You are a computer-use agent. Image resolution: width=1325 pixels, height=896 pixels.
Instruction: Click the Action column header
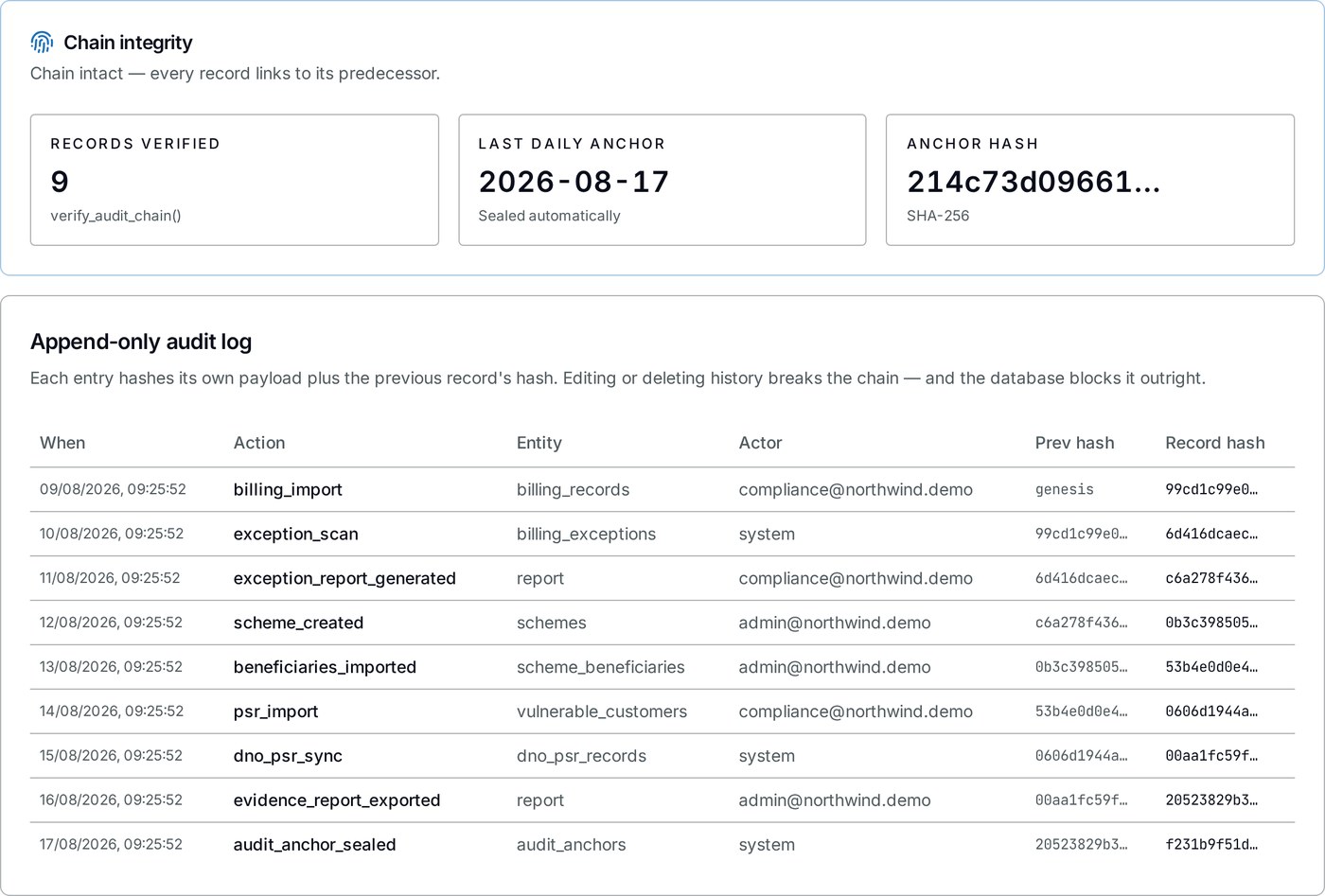click(x=259, y=443)
